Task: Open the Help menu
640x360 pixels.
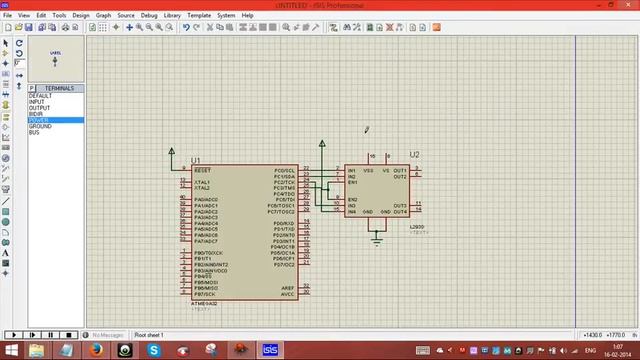Action: [247, 16]
